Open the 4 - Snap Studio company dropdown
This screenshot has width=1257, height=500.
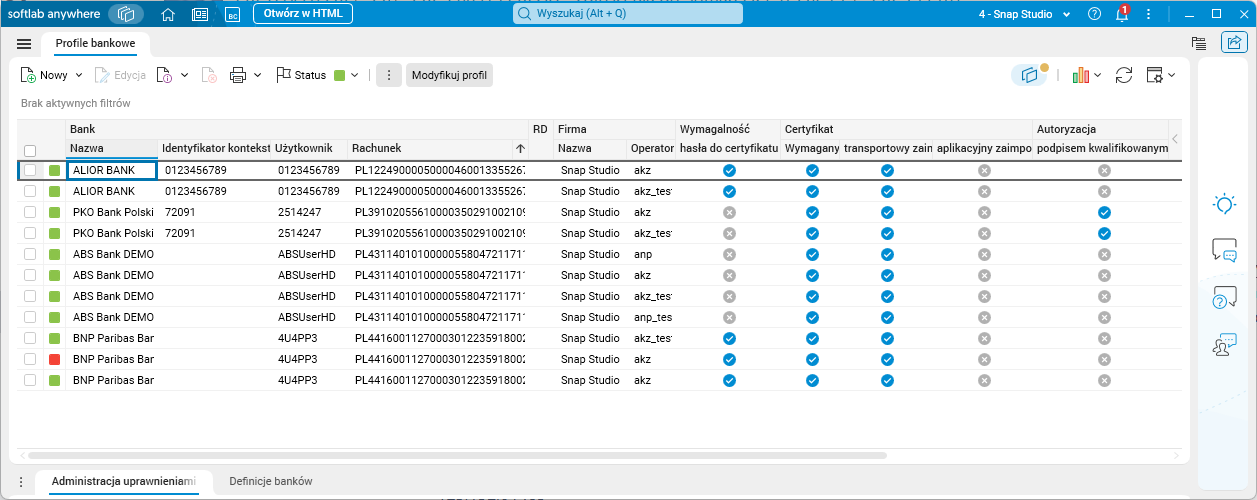coord(1024,14)
